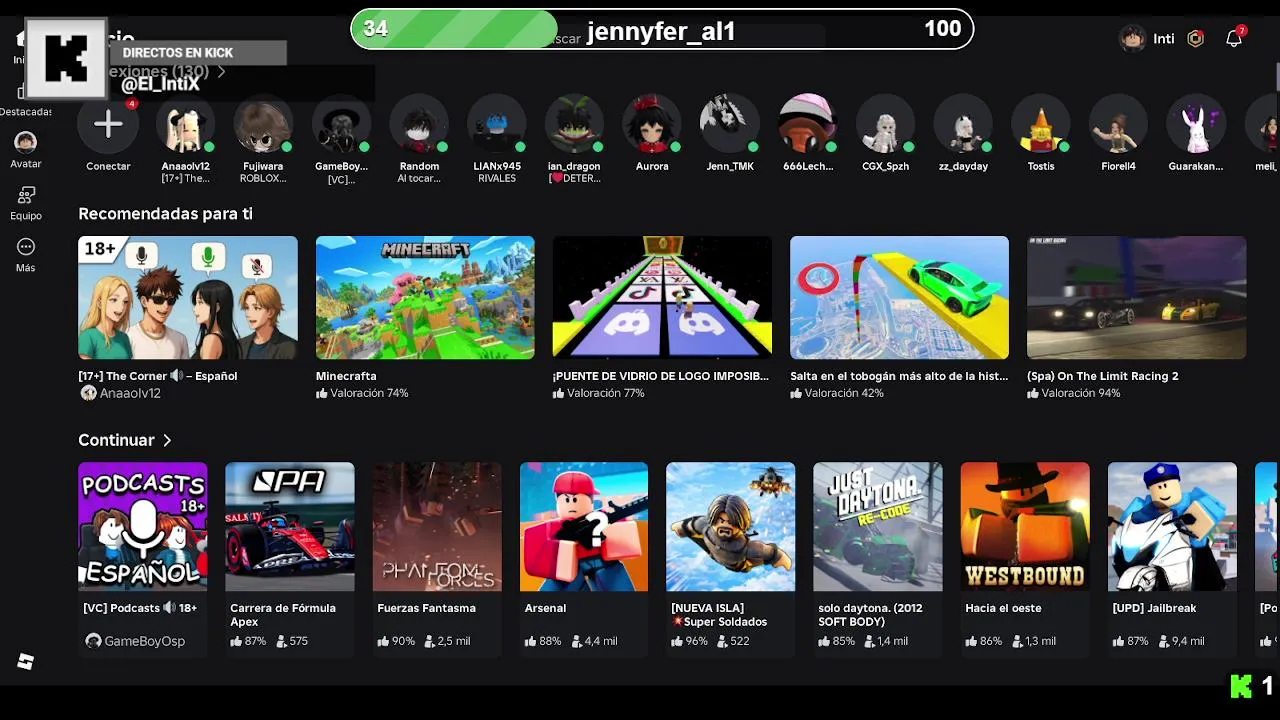Screen dimensions: 1280x720
Task: Open Avatar in the sidebar
Action: pyautogui.click(x=26, y=150)
